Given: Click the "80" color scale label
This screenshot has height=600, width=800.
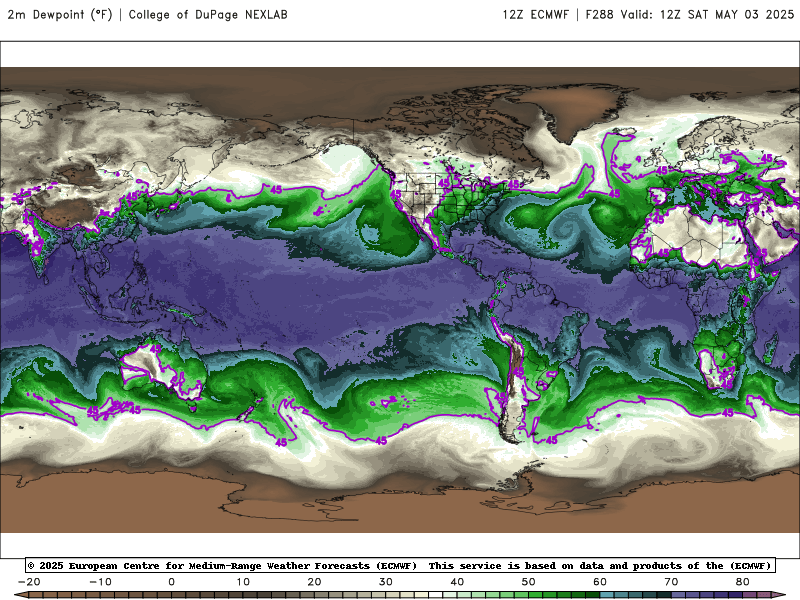Looking at the screenshot, I should click(743, 582).
